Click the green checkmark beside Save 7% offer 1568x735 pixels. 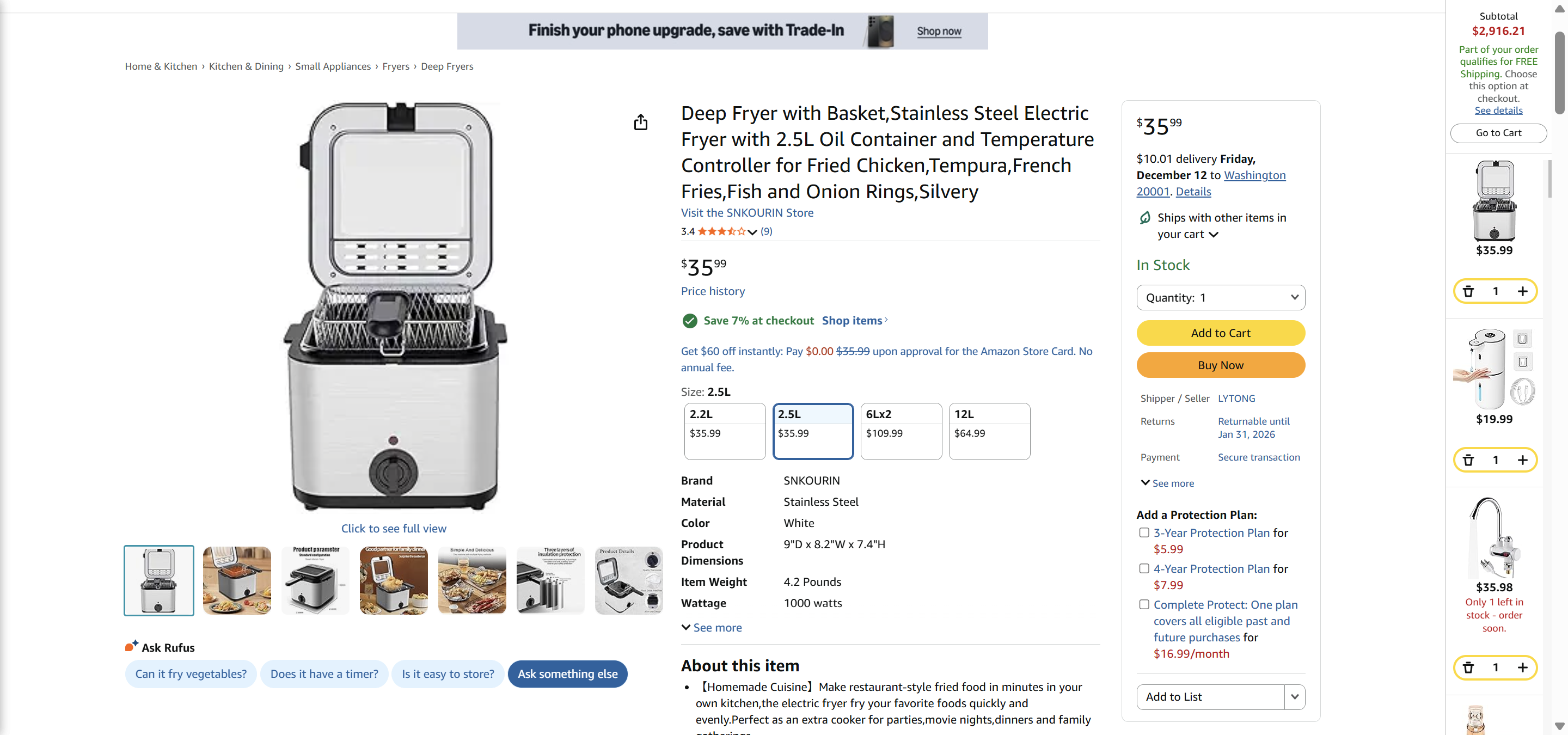pos(690,321)
